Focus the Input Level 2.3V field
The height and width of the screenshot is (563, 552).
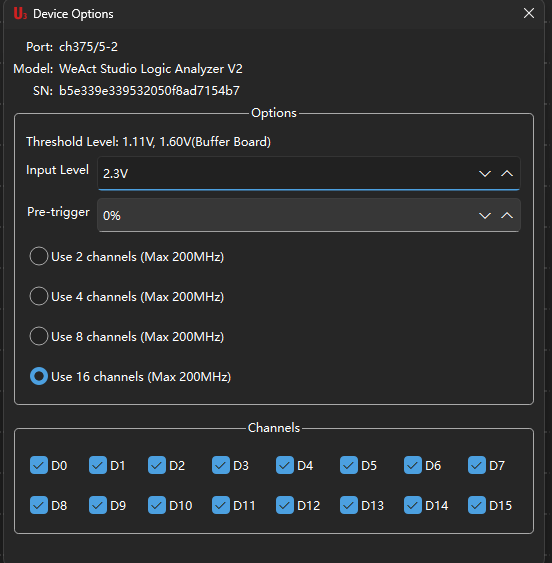click(x=309, y=173)
